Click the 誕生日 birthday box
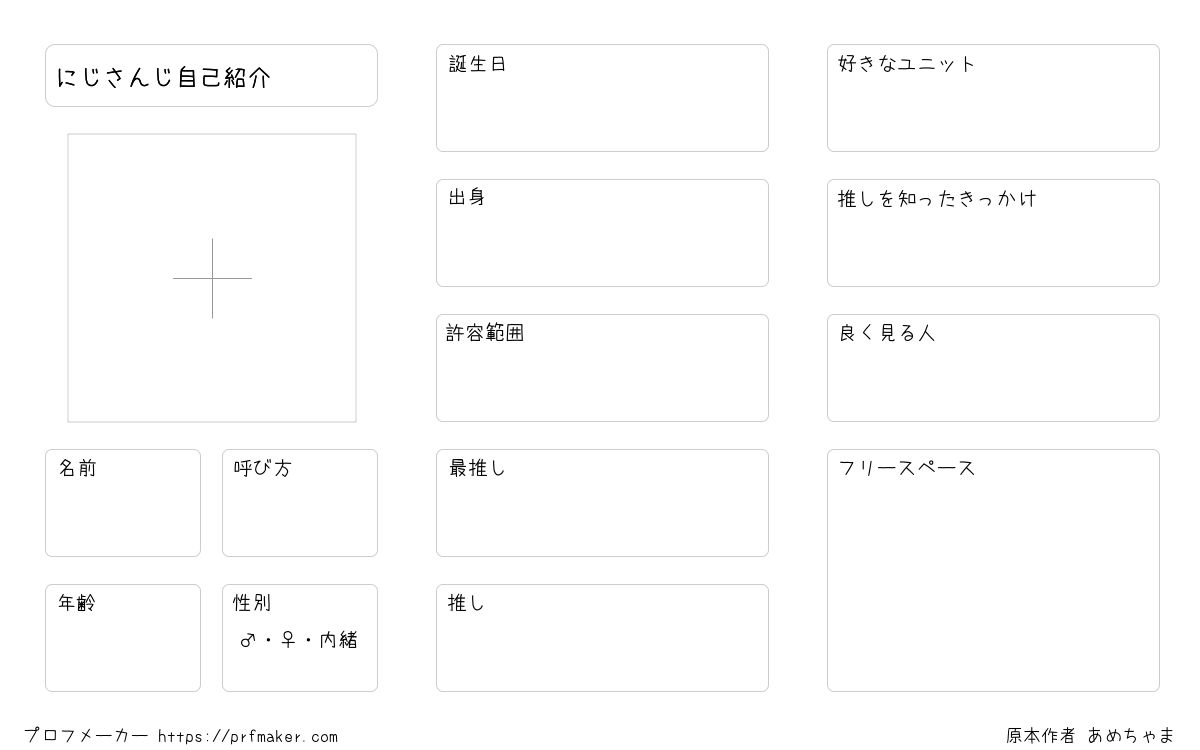The image size is (1200, 750). click(x=602, y=98)
